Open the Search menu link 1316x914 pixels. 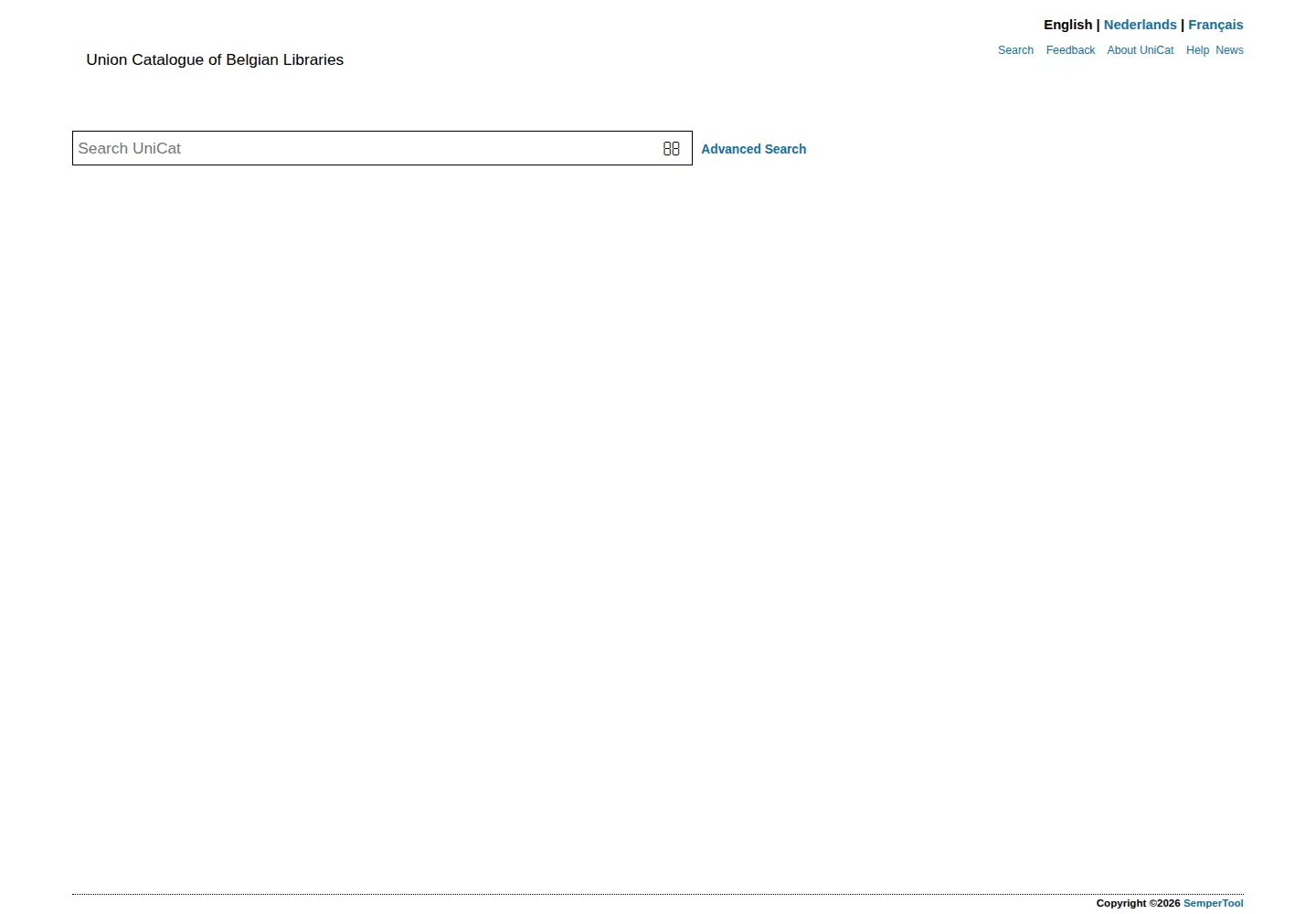coord(1015,50)
